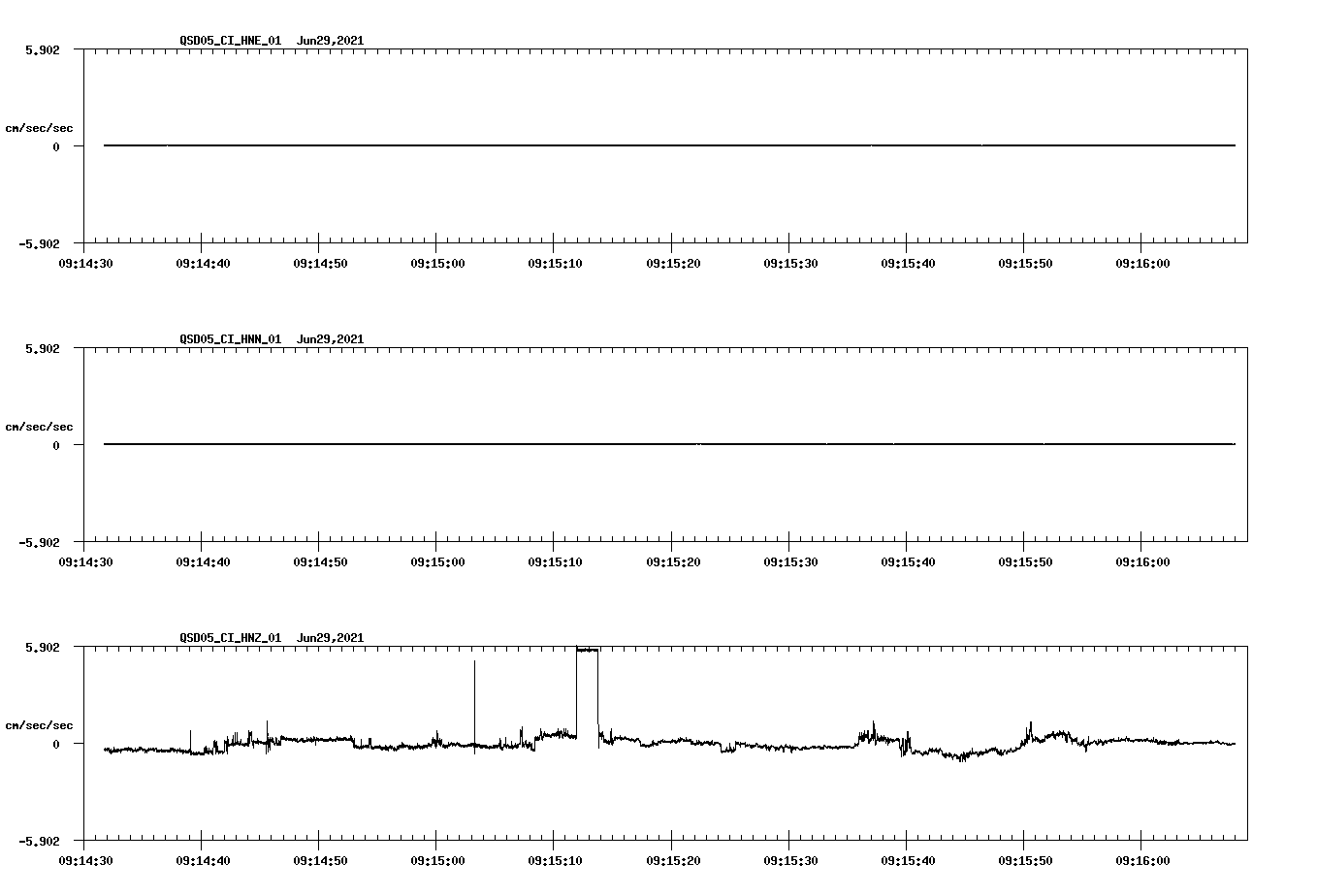Screen dimensions: 1317x896
Task: Click the cm/sec/sec unit label of HNN plot
Action: pos(39,427)
